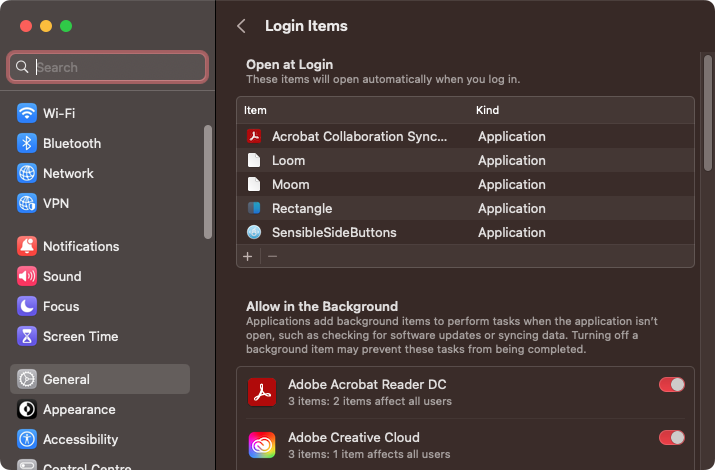Click Application kind in Rectangle row
The image size is (715, 470).
click(512, 208)
